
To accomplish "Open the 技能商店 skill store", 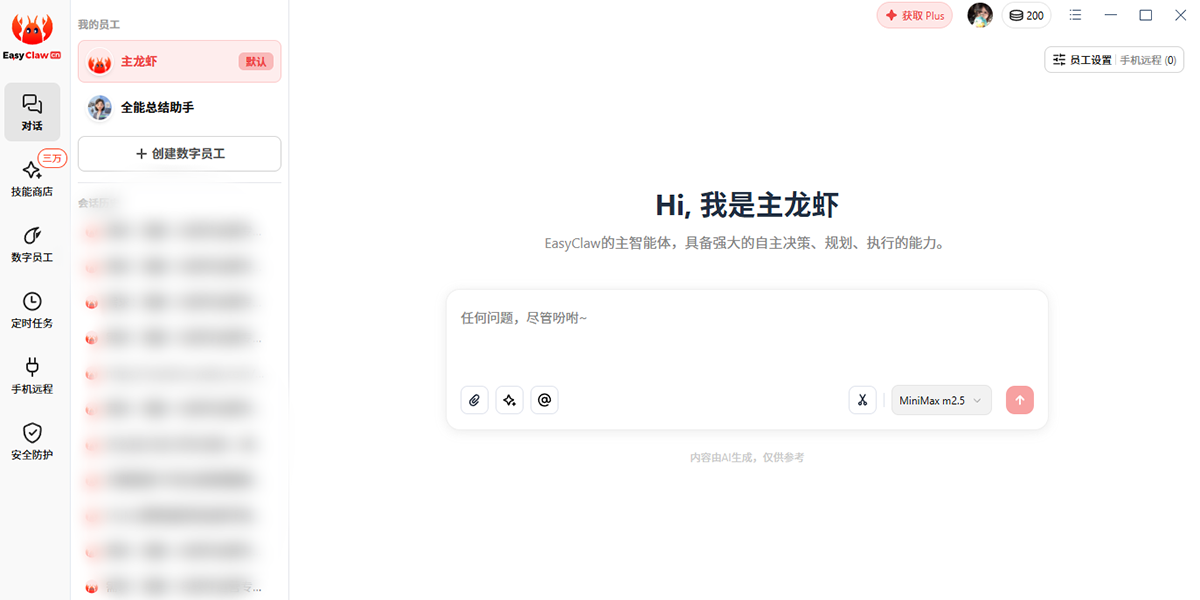I will (32, 179).
